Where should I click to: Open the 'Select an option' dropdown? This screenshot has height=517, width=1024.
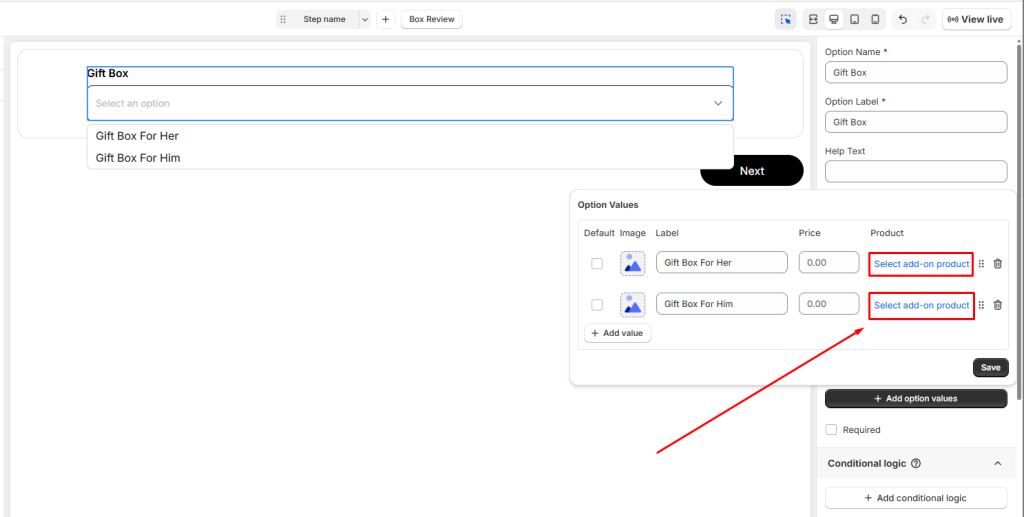point(410,103)
